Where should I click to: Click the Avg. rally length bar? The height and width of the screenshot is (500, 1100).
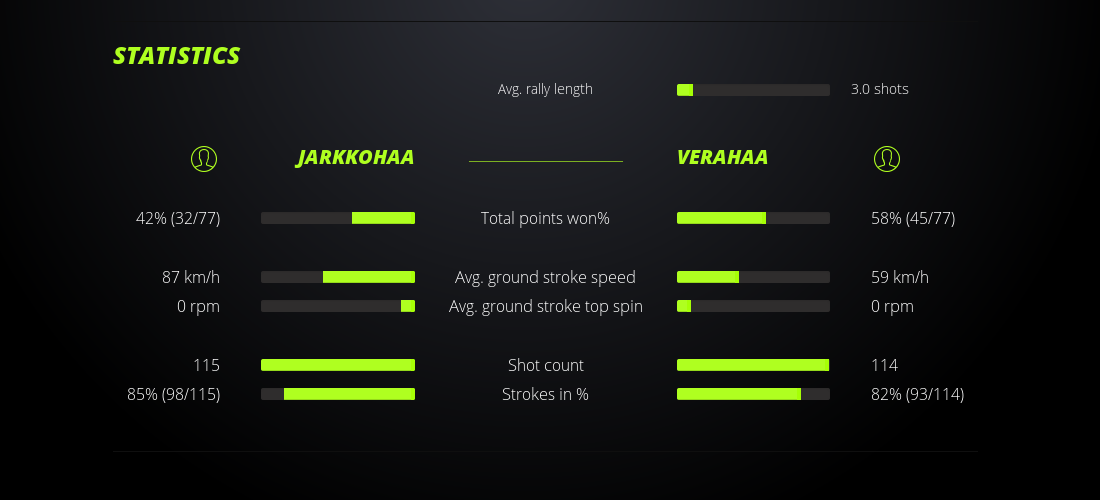[x=753, y=90]
